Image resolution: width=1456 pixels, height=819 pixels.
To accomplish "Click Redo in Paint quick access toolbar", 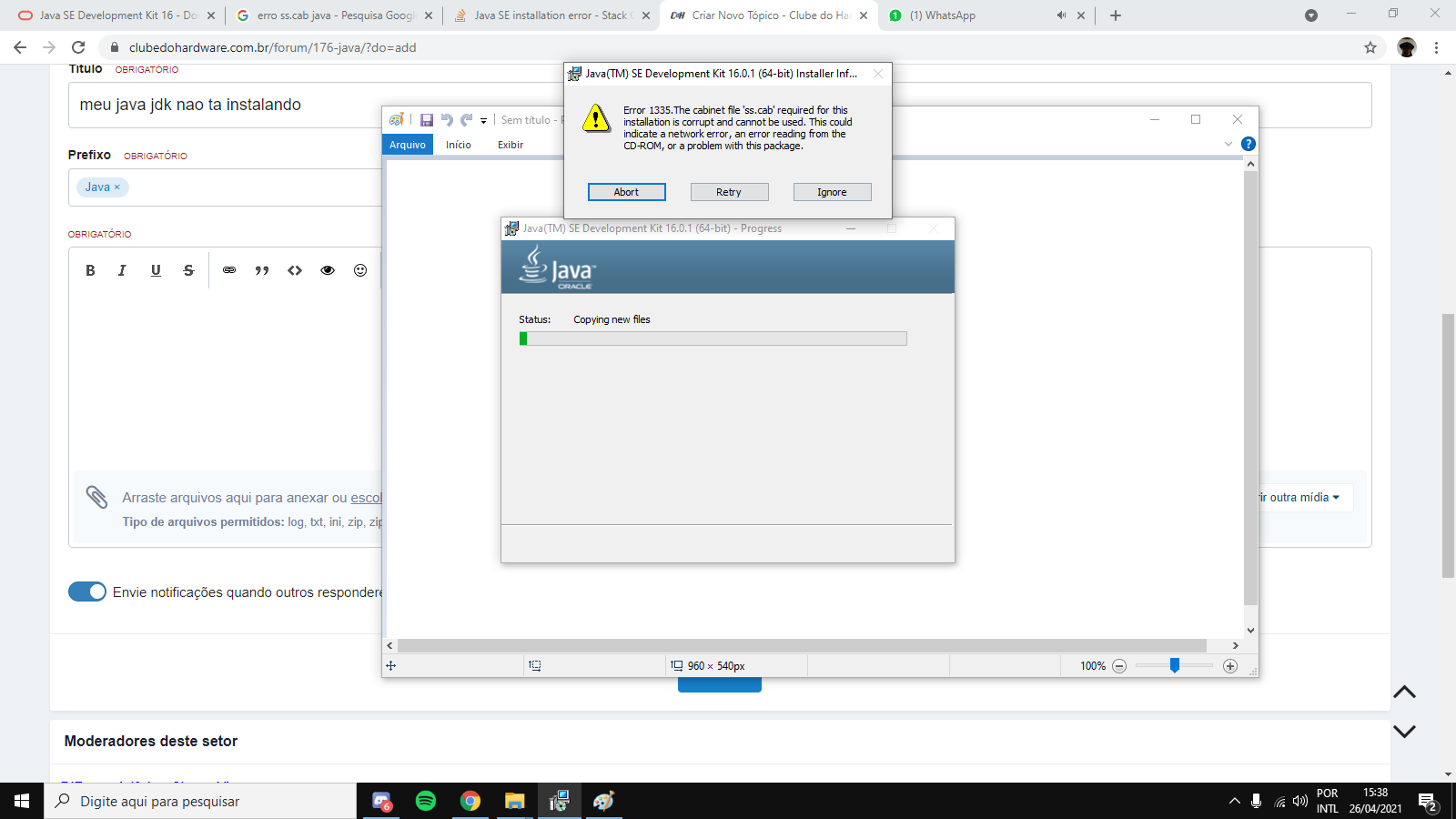I will tap(466, 120).
